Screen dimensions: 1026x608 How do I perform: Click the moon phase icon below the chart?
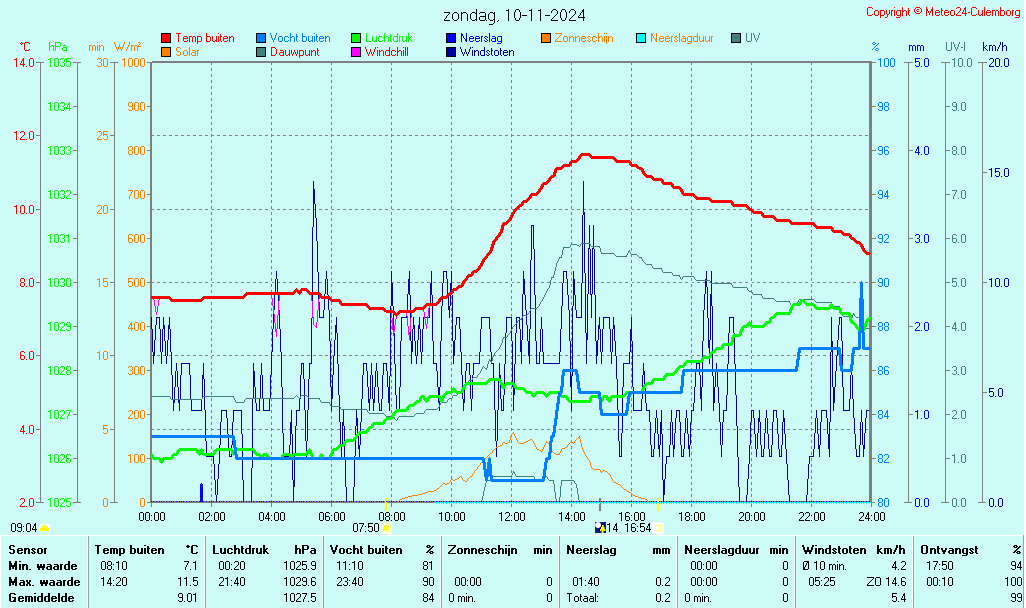click(600, 528)
